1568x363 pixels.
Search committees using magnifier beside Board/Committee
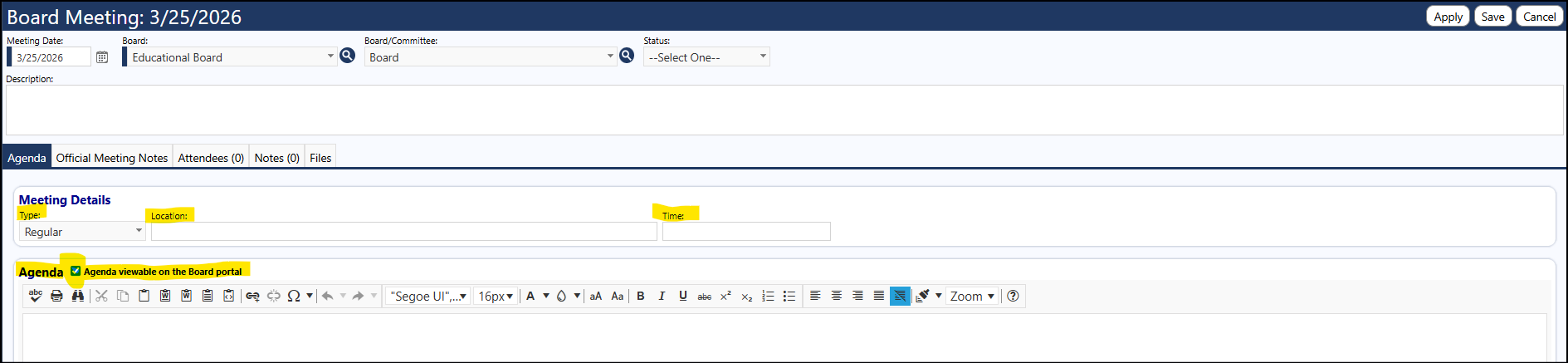pos(627,56)
